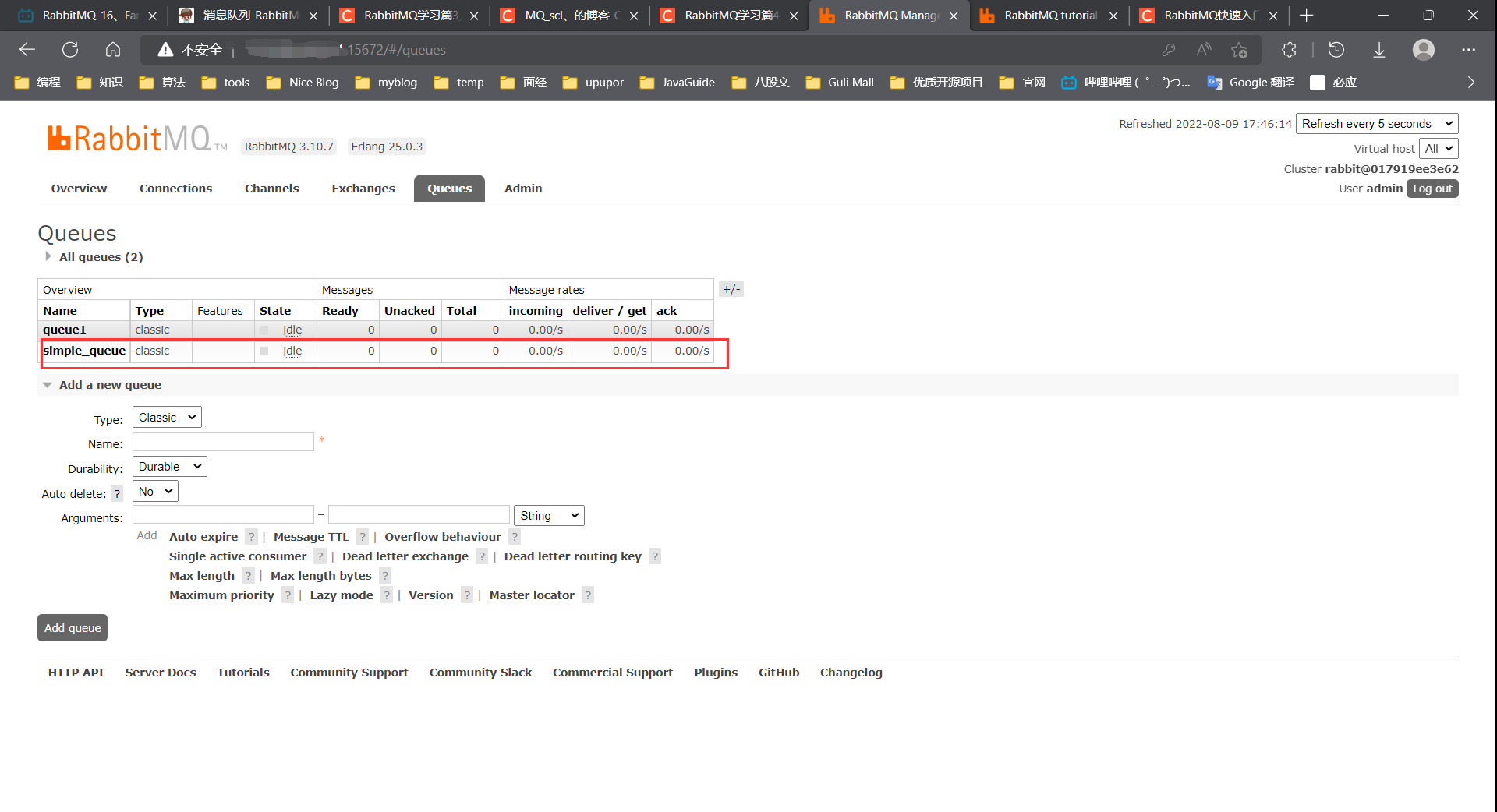Image resolution: width=1497 pixels, height=812 pixels.
Task: Switch to Connections tab
Action: 175,189
